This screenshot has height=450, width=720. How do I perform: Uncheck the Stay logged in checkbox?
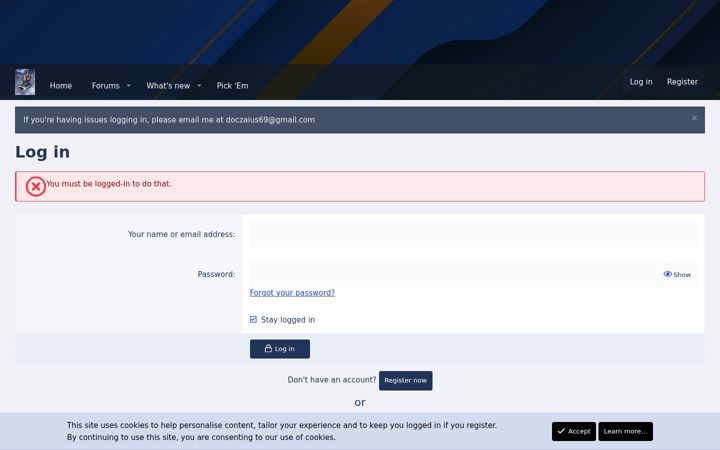click(x=253, y=319)
